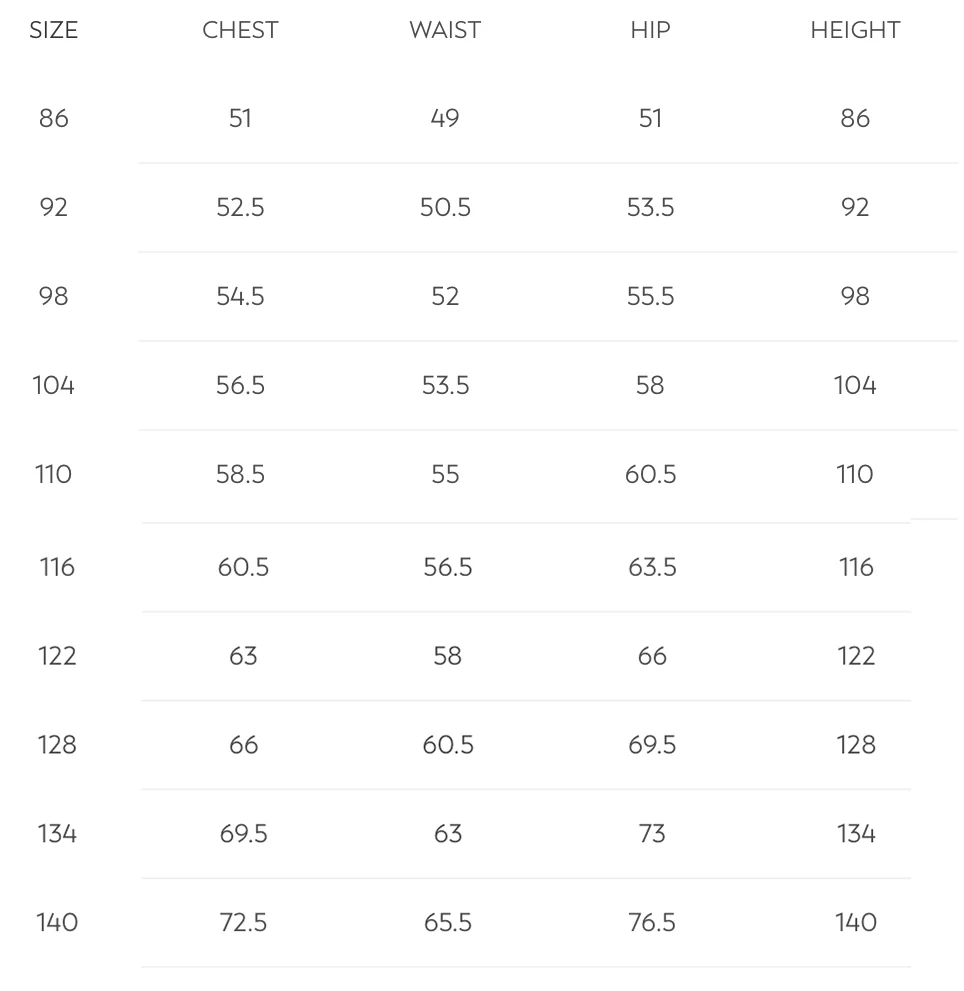The width and height of the screenshot is (964, 991).
Task: Click the CHEST column header
Action: [240, 30]
